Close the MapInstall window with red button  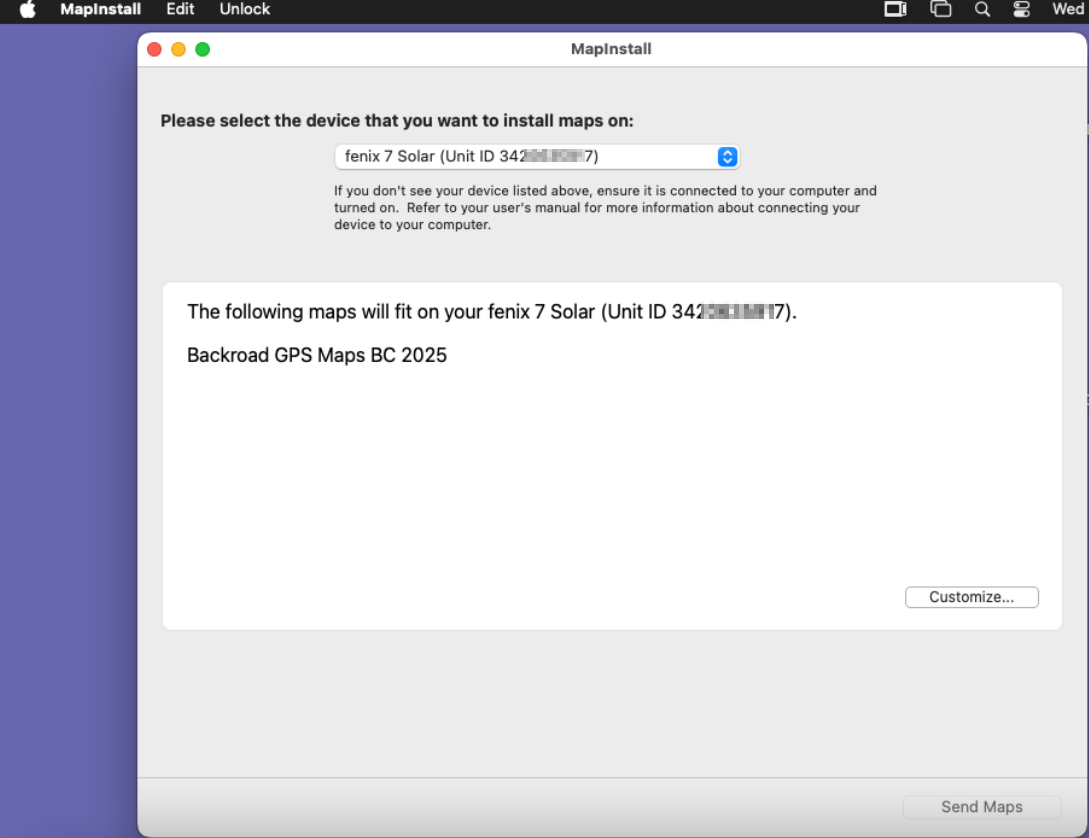point(155,49)
